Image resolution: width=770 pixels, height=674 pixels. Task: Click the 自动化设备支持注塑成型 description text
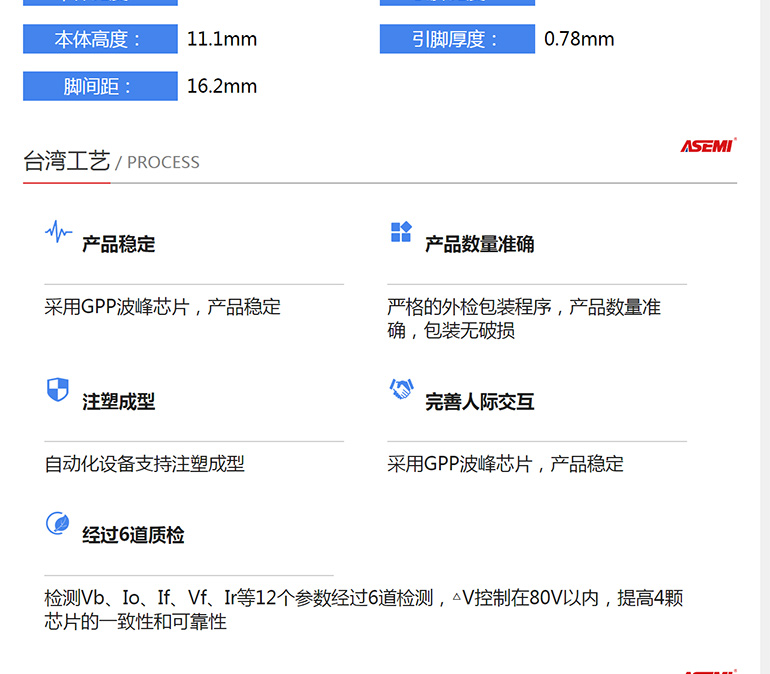[144, 464]
